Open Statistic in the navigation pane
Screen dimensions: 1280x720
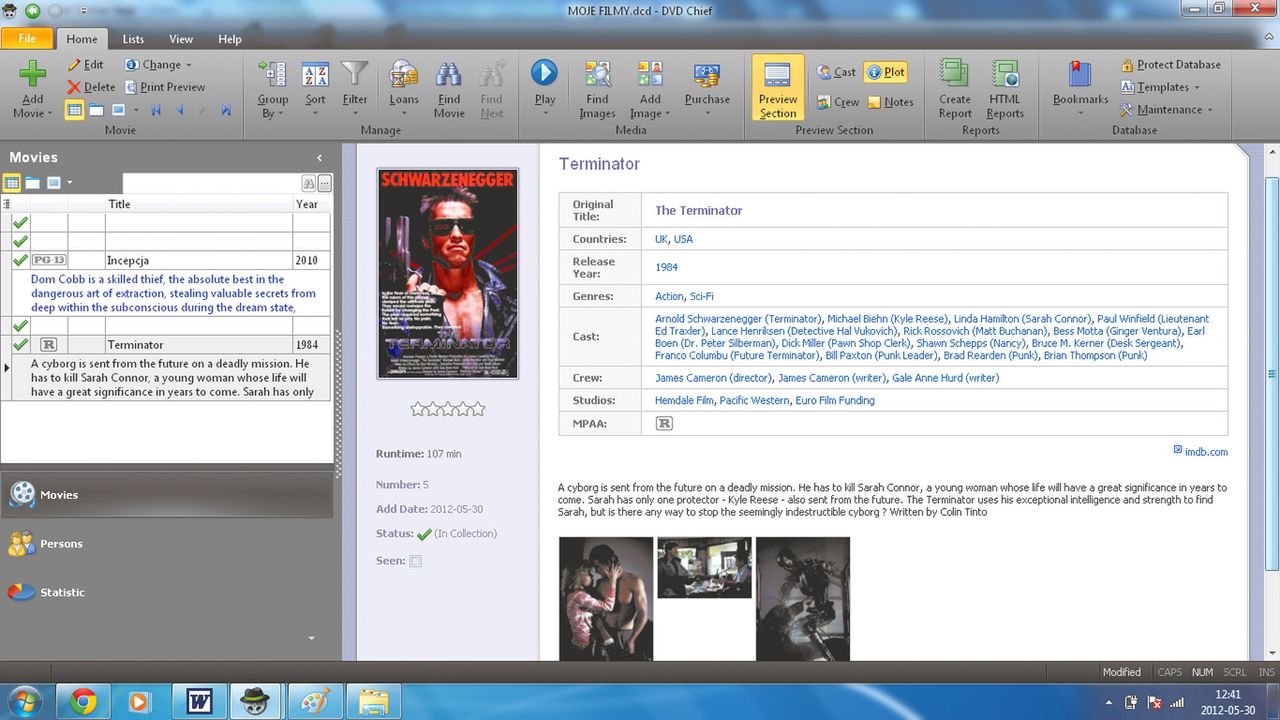click(166, 592)
